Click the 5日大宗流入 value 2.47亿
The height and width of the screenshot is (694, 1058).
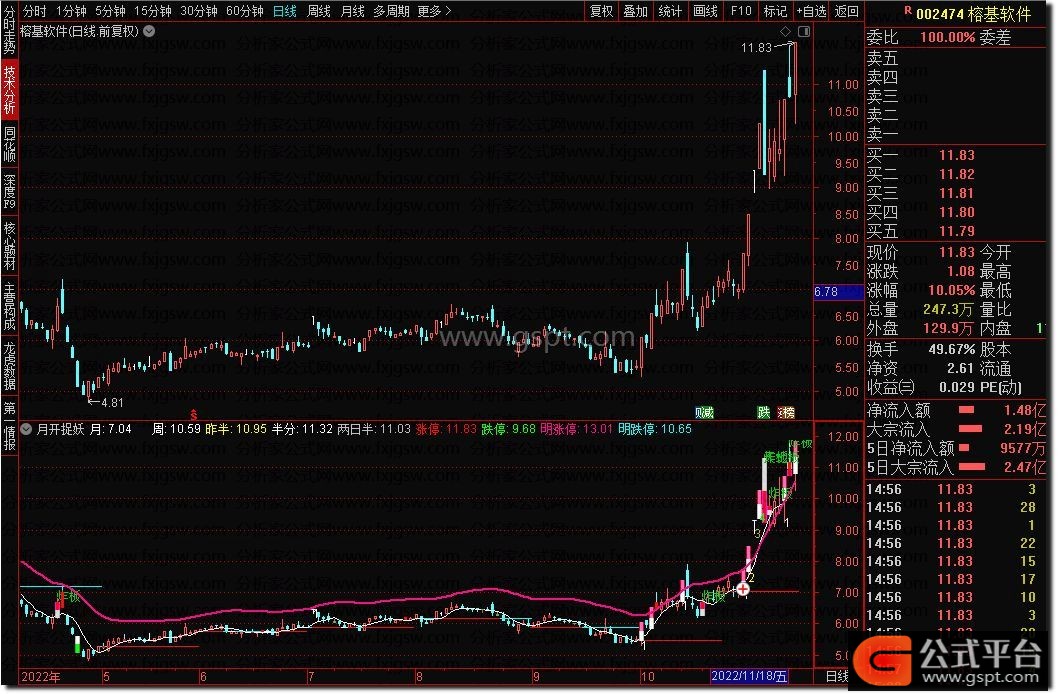(x=1024, y=467)
